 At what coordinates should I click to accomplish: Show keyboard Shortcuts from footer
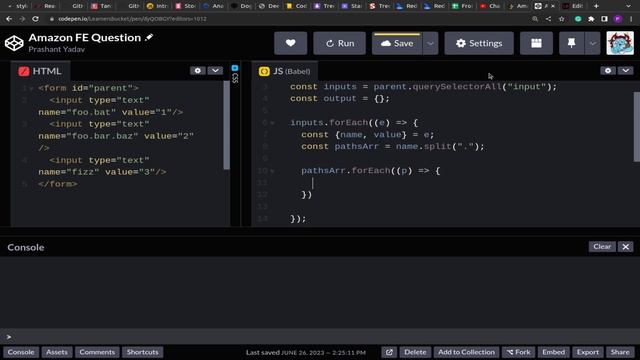tap(142, 352)
